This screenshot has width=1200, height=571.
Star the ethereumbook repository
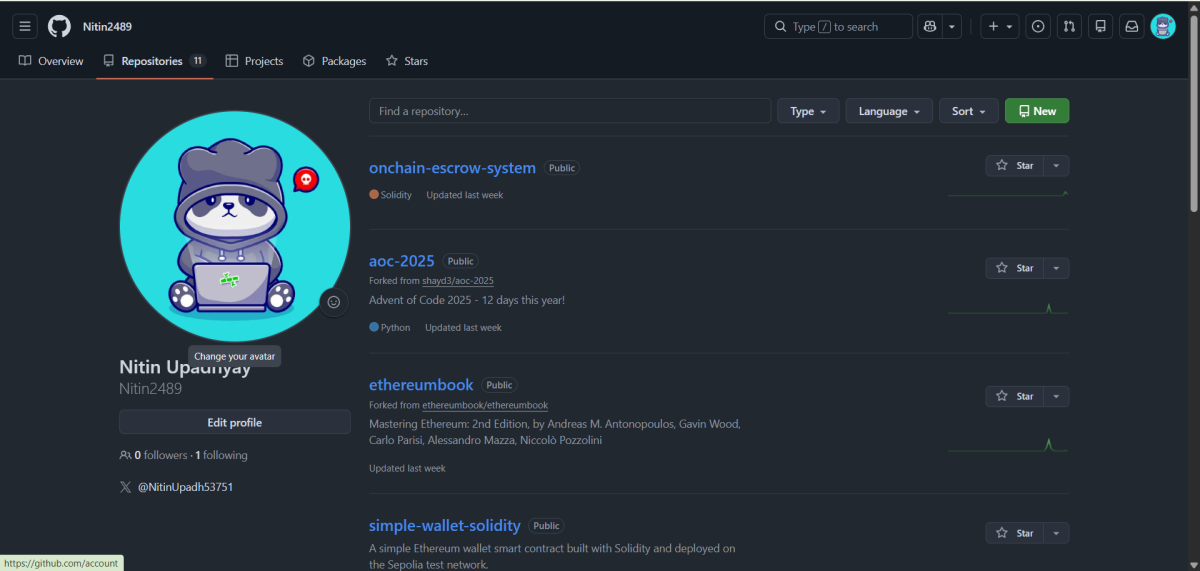tap(1015, 397)
